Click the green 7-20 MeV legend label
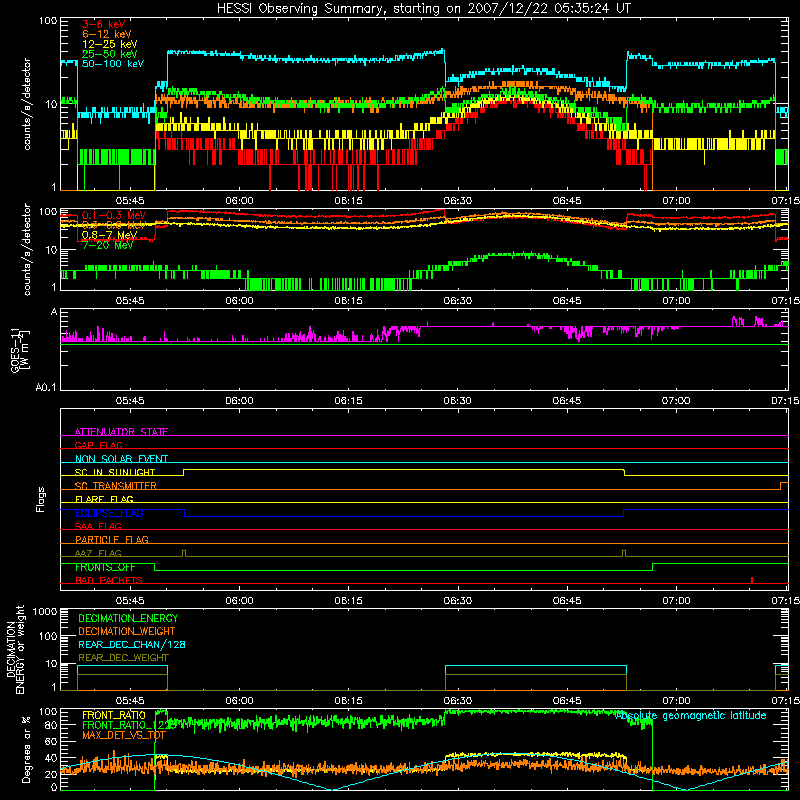 click(107, 245)
